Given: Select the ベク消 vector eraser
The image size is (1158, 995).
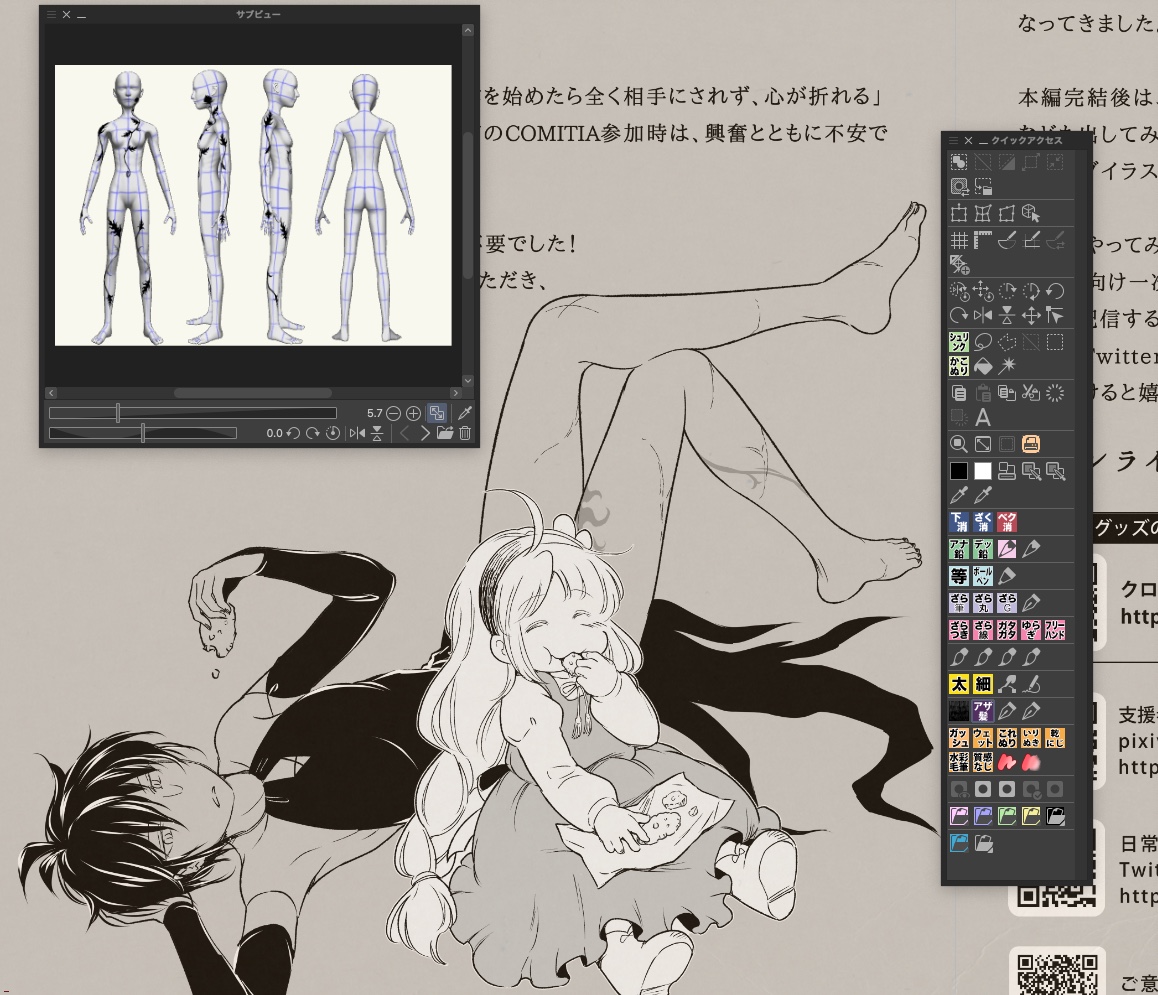Looking at the screenshot, I should (1007, 522).
